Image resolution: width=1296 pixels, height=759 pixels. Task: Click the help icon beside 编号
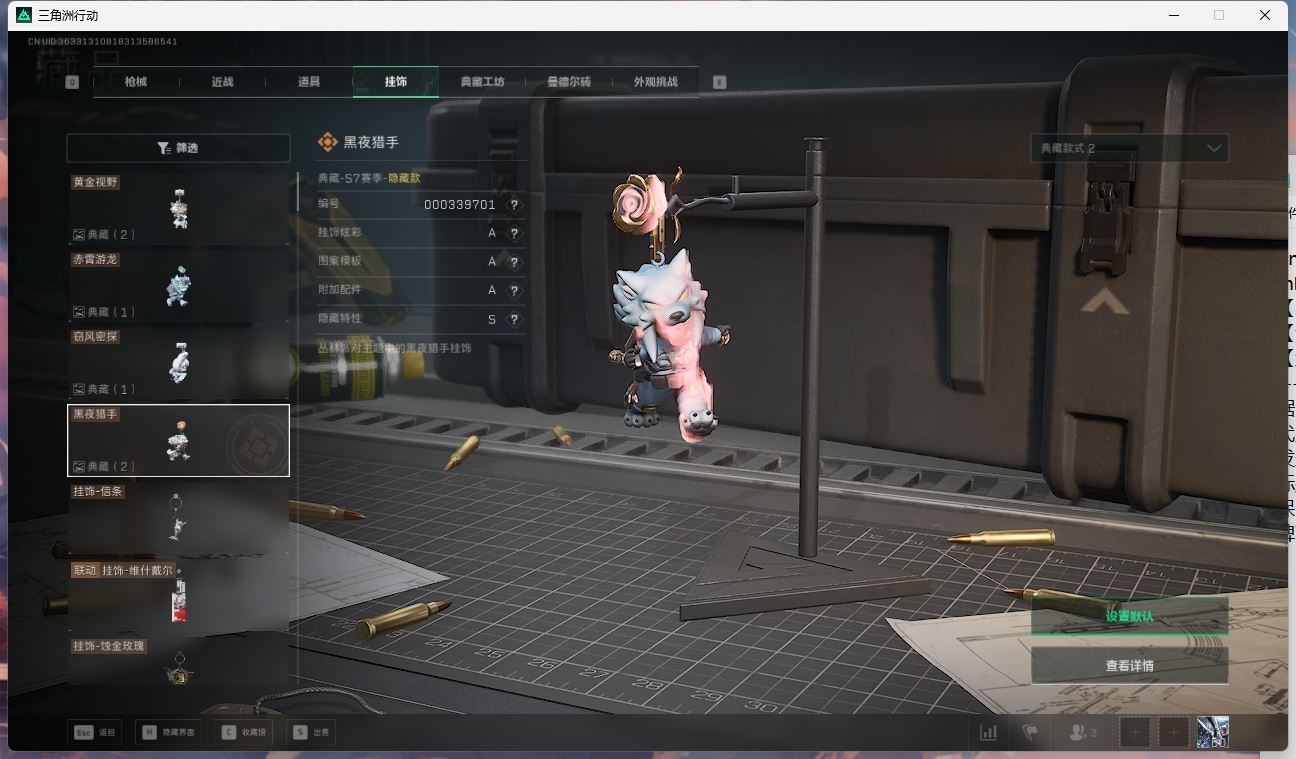(x=514, y=205)
